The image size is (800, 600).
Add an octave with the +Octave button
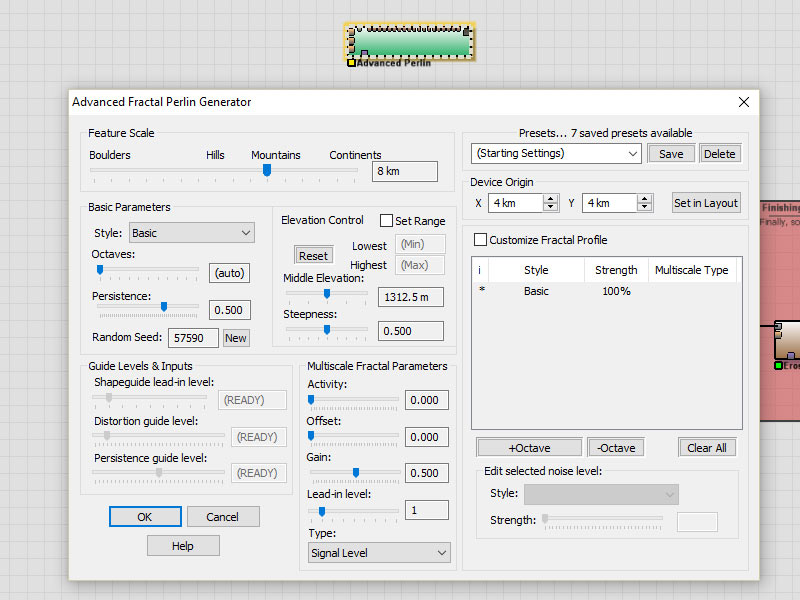pyautogui.click(x=529, y=448)
